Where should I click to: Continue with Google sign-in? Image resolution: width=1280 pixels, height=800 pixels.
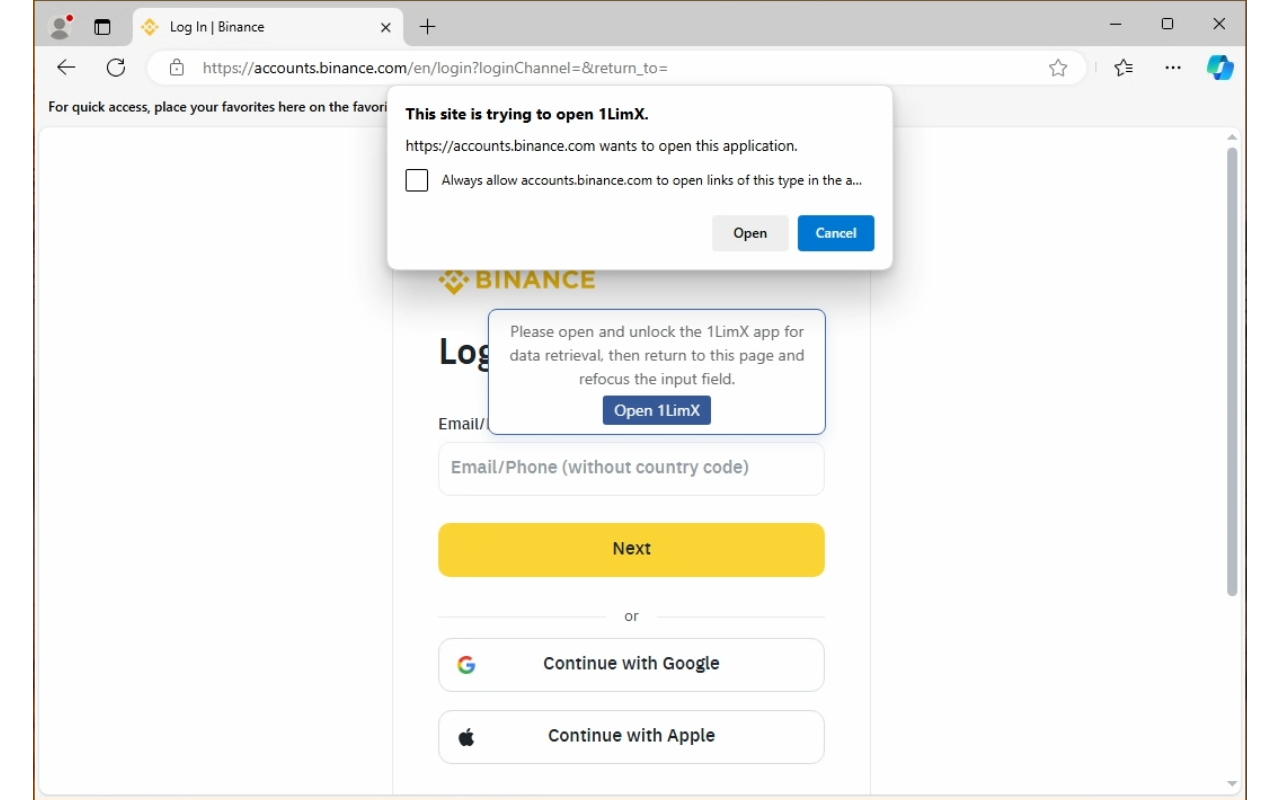[631, 664]
